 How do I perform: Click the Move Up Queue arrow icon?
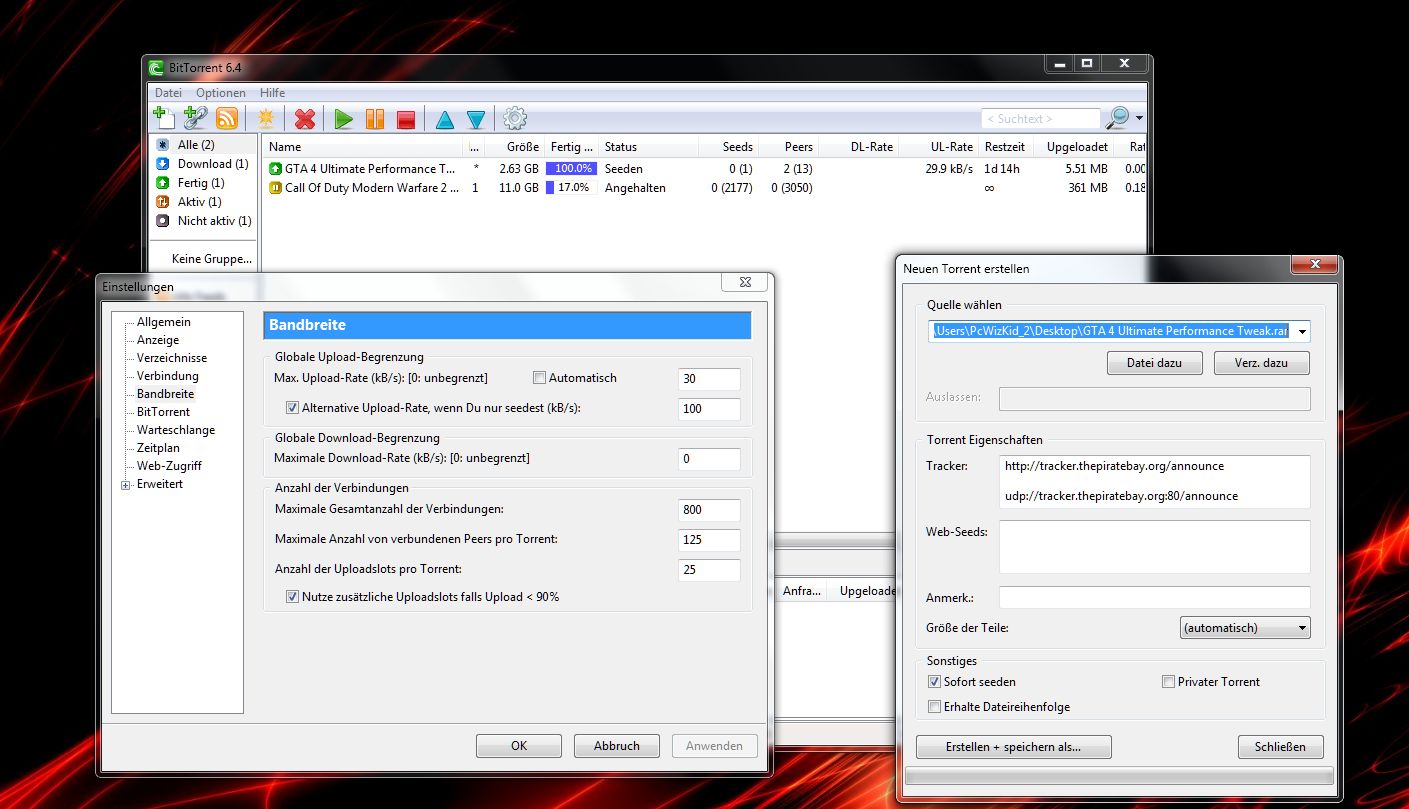445,120
